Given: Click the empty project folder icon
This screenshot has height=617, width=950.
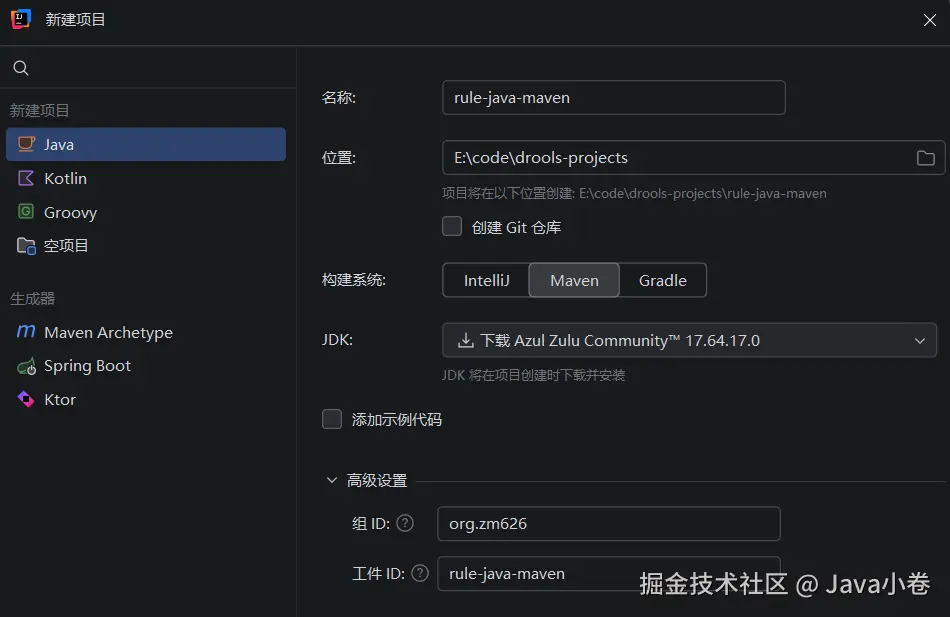Looking at the screenshot, I should 26,245.
